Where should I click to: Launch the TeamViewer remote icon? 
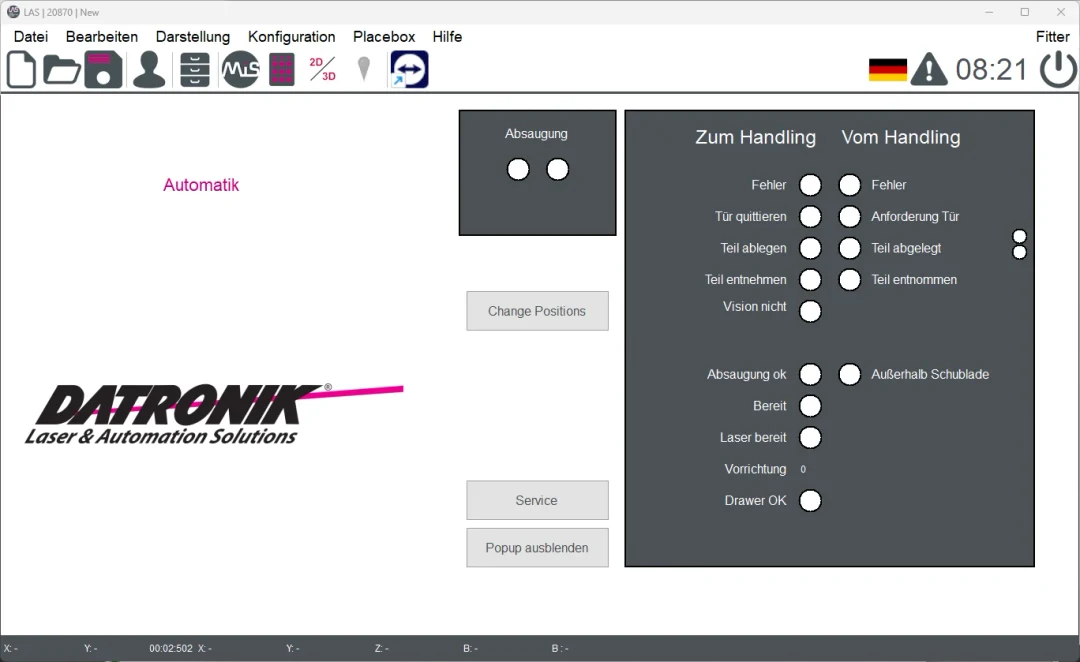[409, 70]
